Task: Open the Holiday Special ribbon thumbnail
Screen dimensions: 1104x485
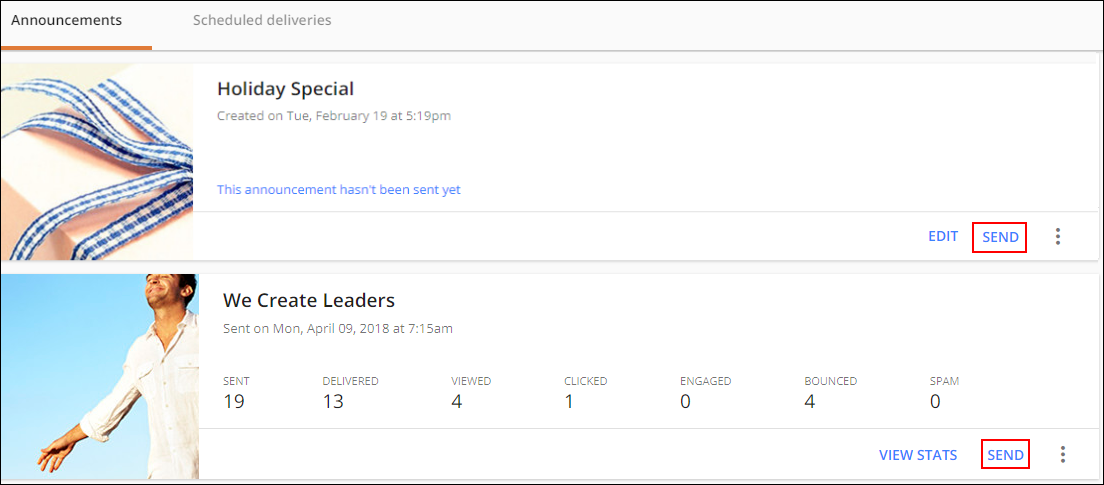Action: pos(97,162)
